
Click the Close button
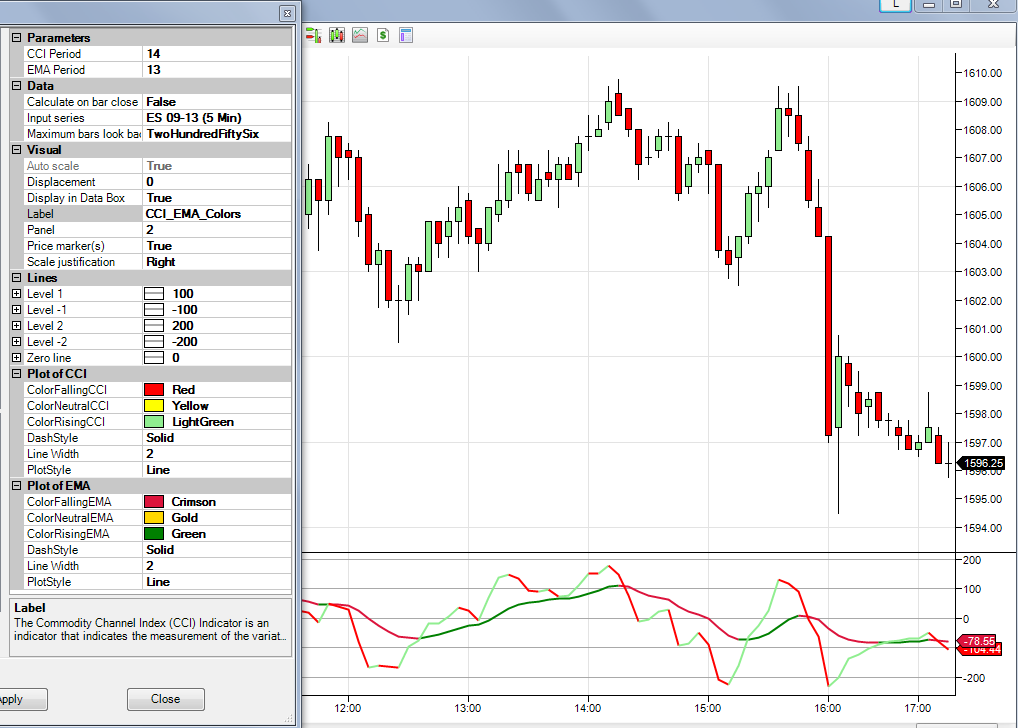(x=166, y=699)
